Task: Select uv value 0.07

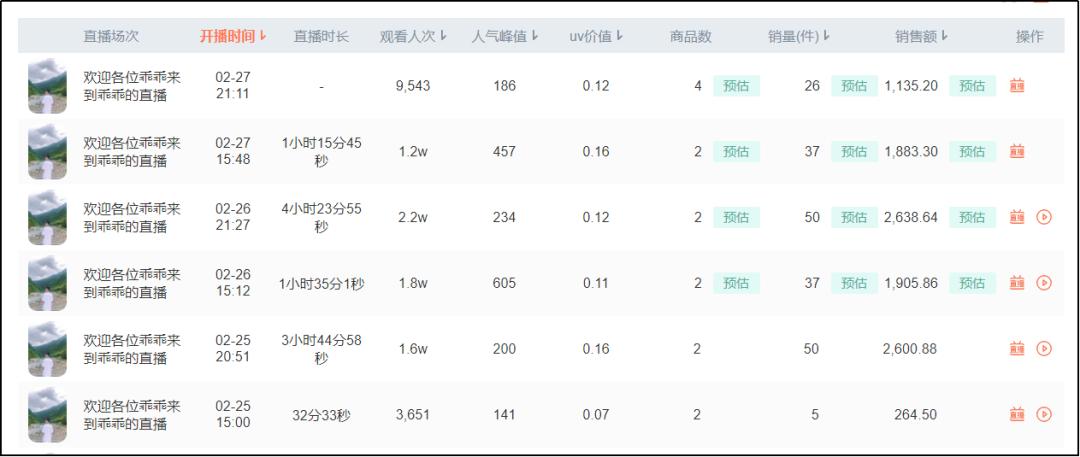Action: pos(596,414)
